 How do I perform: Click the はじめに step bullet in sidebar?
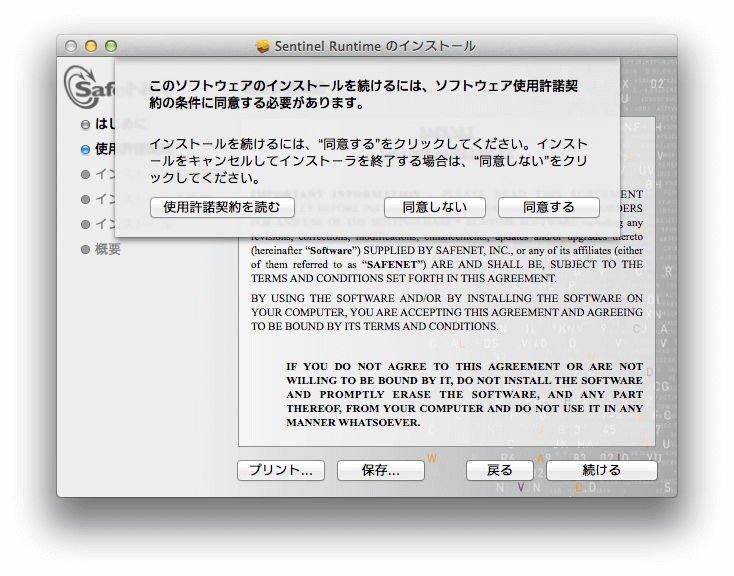click(x=85, y=125)
